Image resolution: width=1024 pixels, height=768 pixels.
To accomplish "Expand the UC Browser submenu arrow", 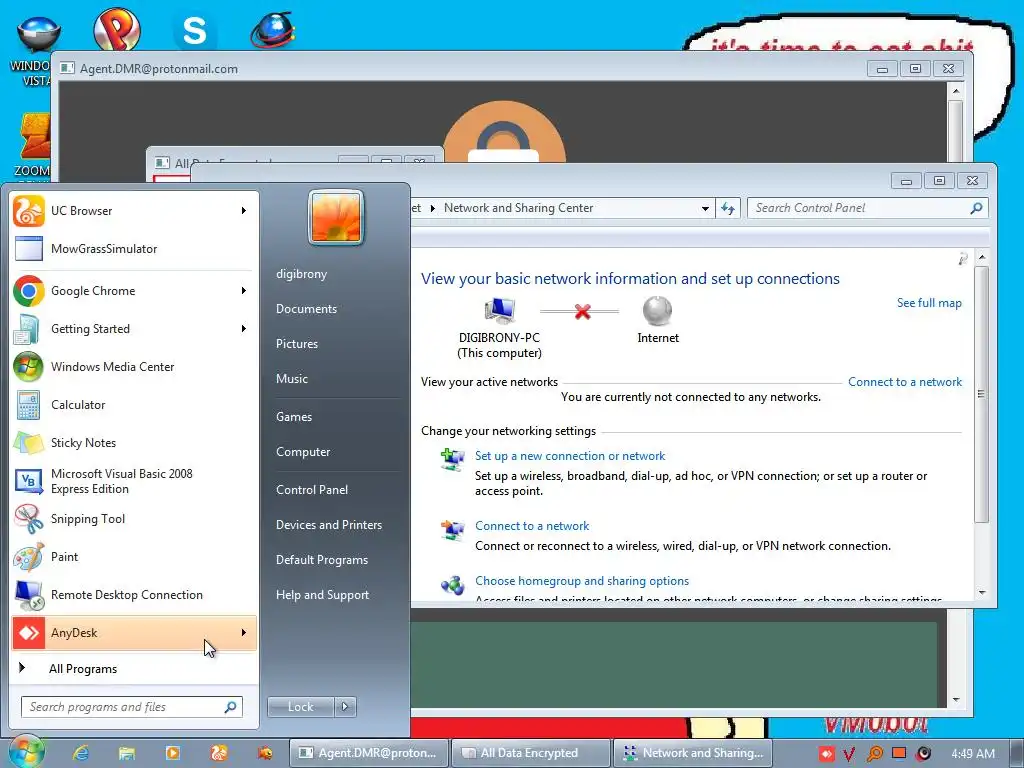I will point(244,210).
